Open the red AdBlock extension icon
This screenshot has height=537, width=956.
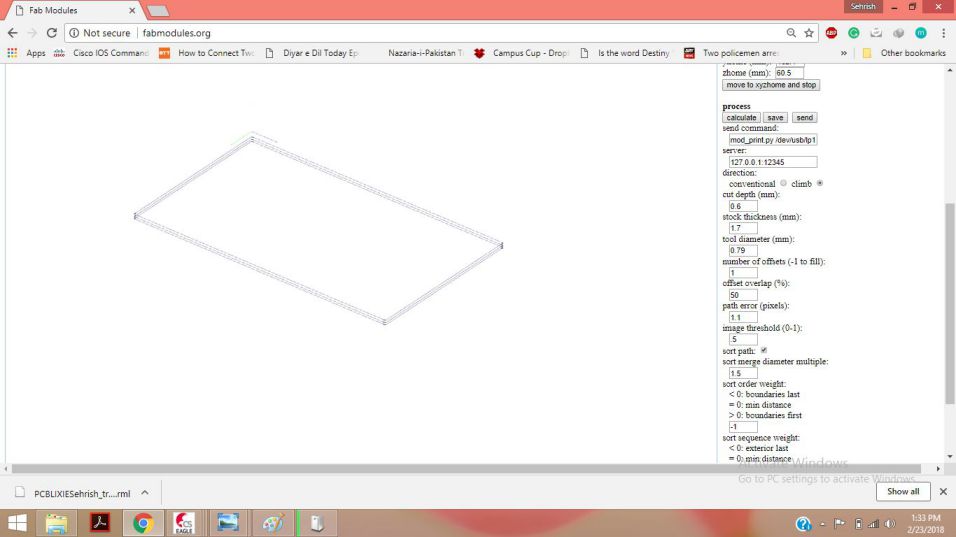[831, 33]
